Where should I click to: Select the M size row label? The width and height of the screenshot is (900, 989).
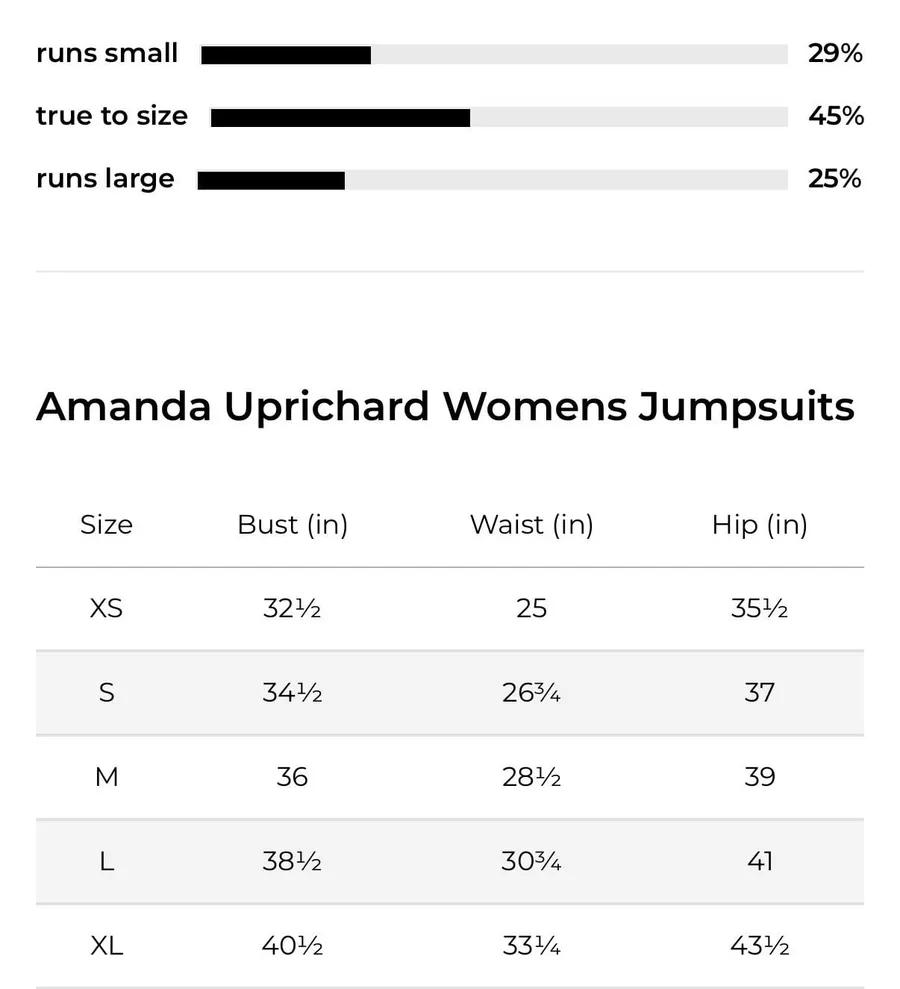tap(107, 777)
